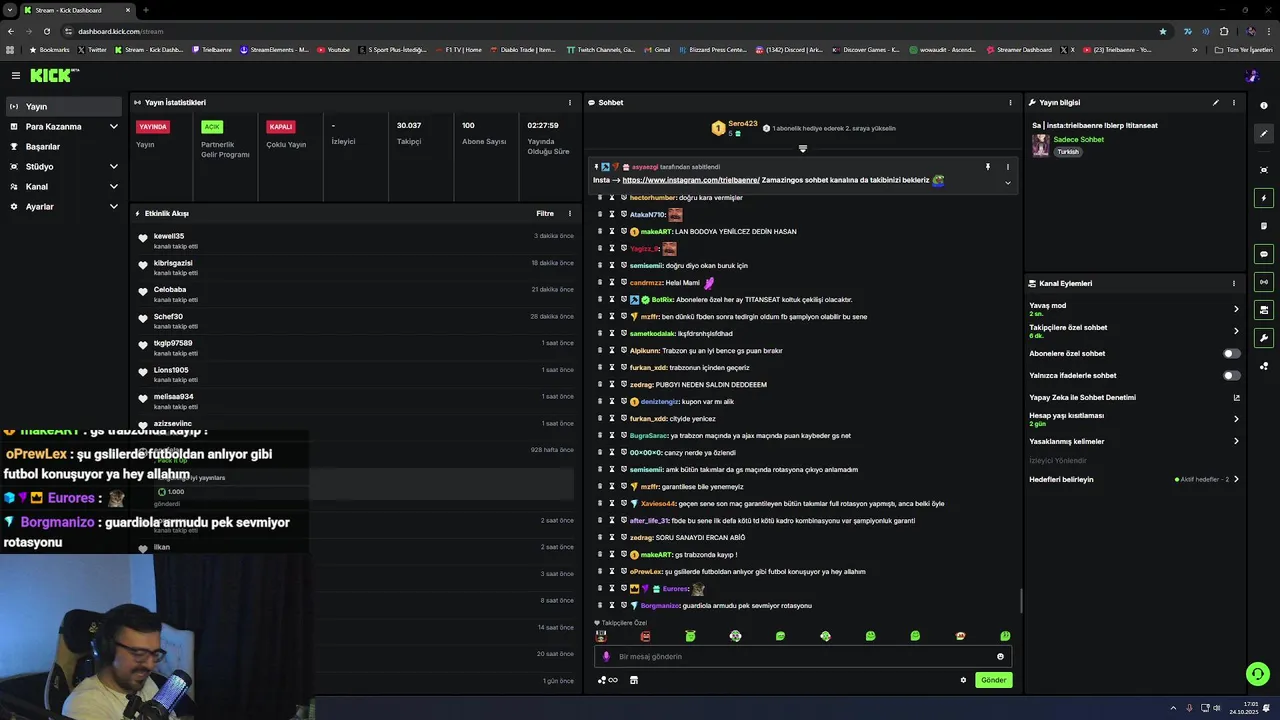
Task: Open Takipçilere özel sohbet settings arrow
Action: (x=1236, y=331)
